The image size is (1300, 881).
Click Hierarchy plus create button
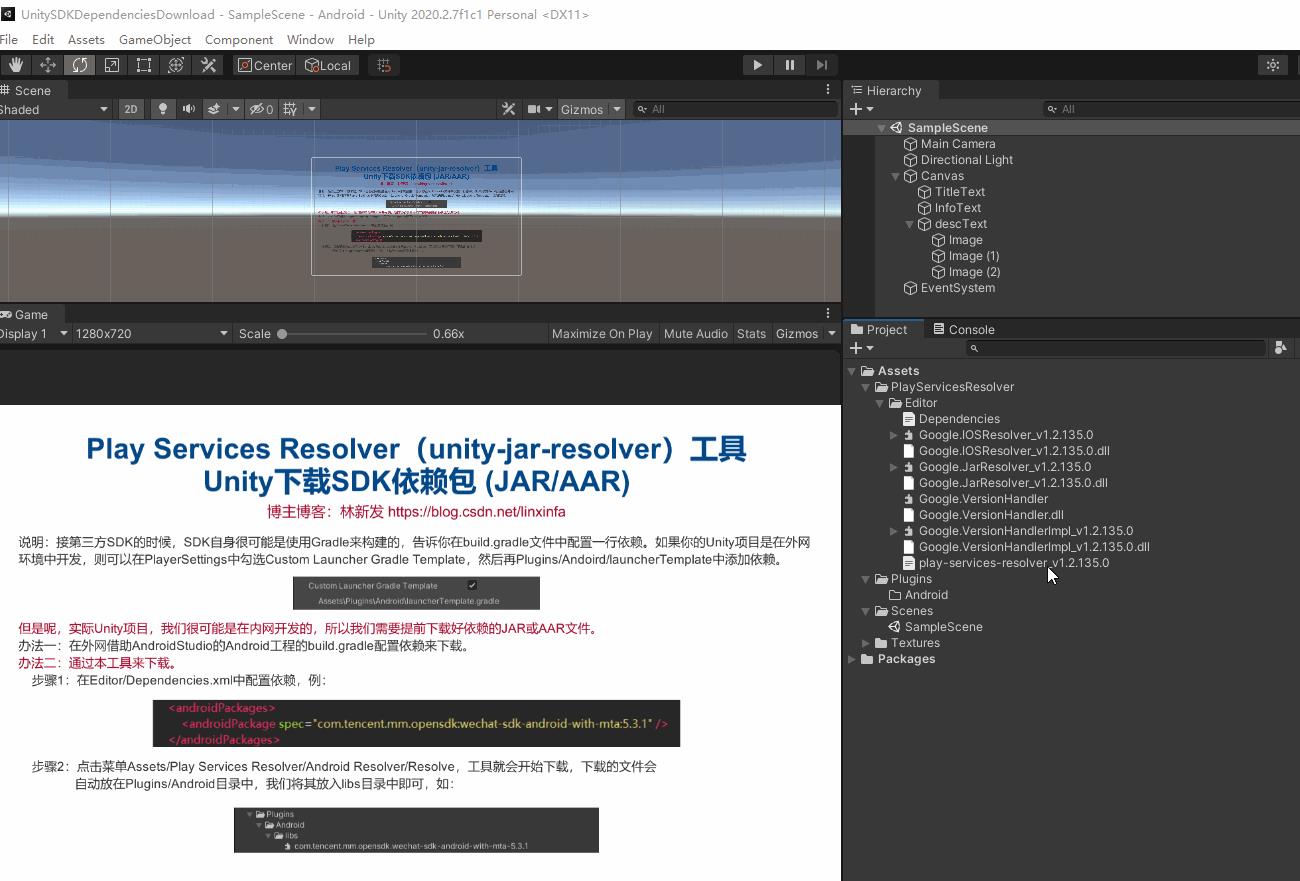[861, 109]
